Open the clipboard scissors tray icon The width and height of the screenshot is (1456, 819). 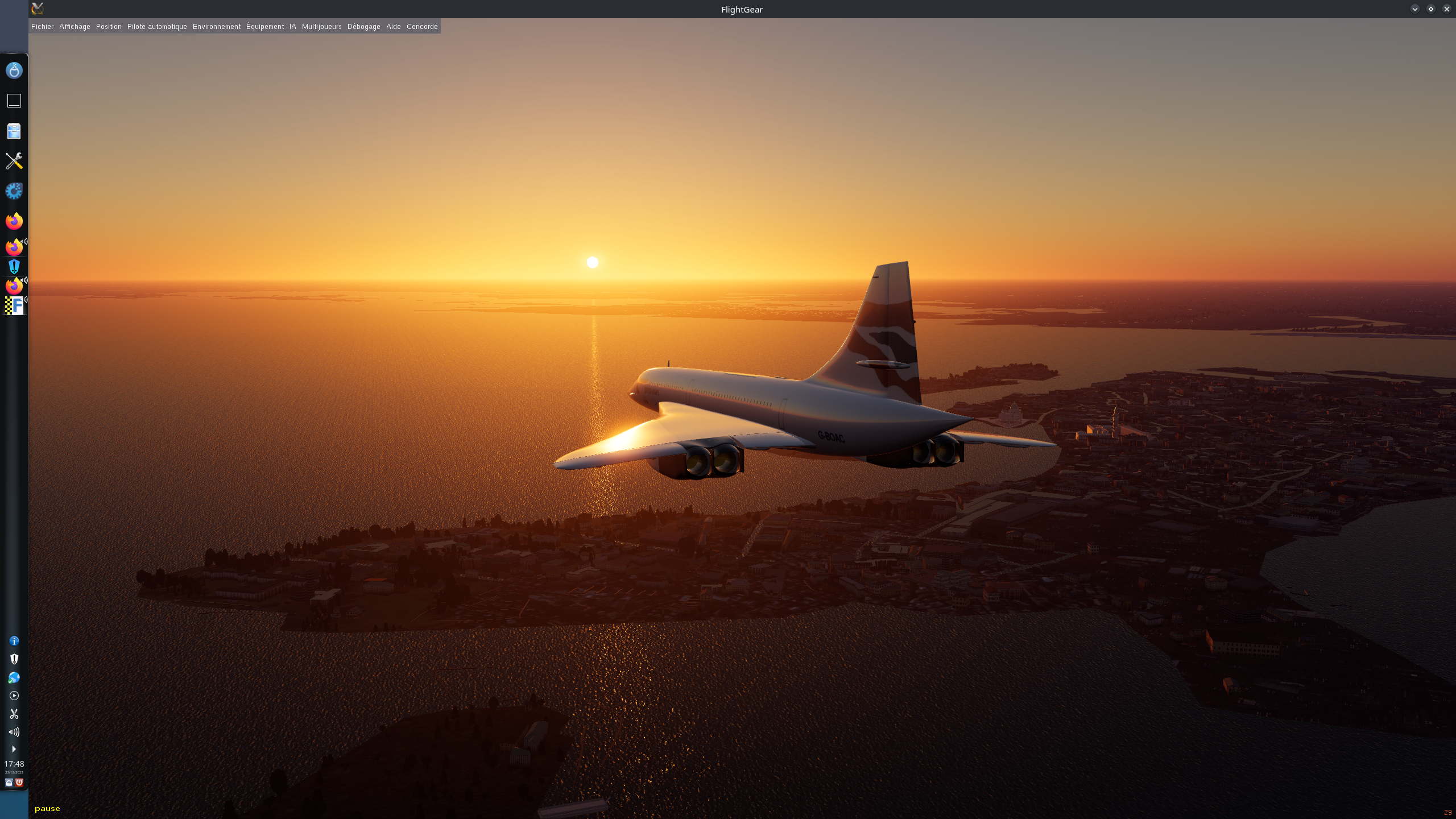(14, 714)
